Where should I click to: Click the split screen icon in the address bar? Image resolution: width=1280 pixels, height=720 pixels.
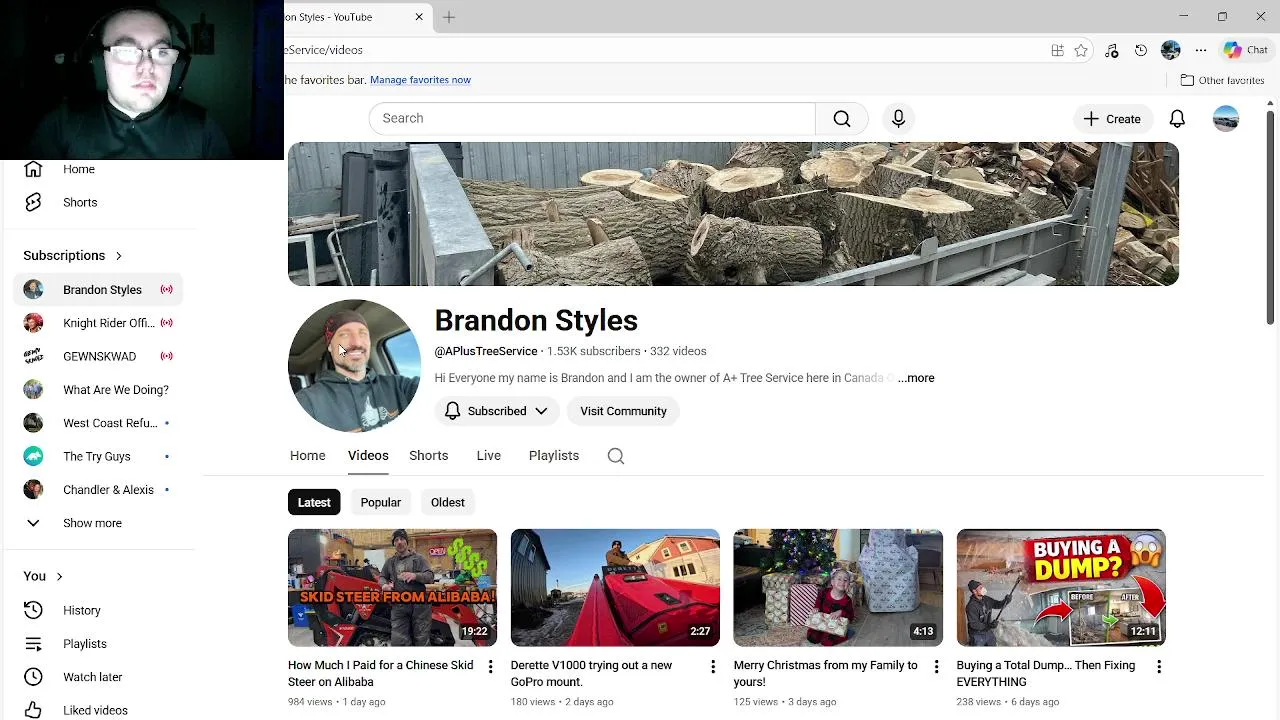(1057, 50)
